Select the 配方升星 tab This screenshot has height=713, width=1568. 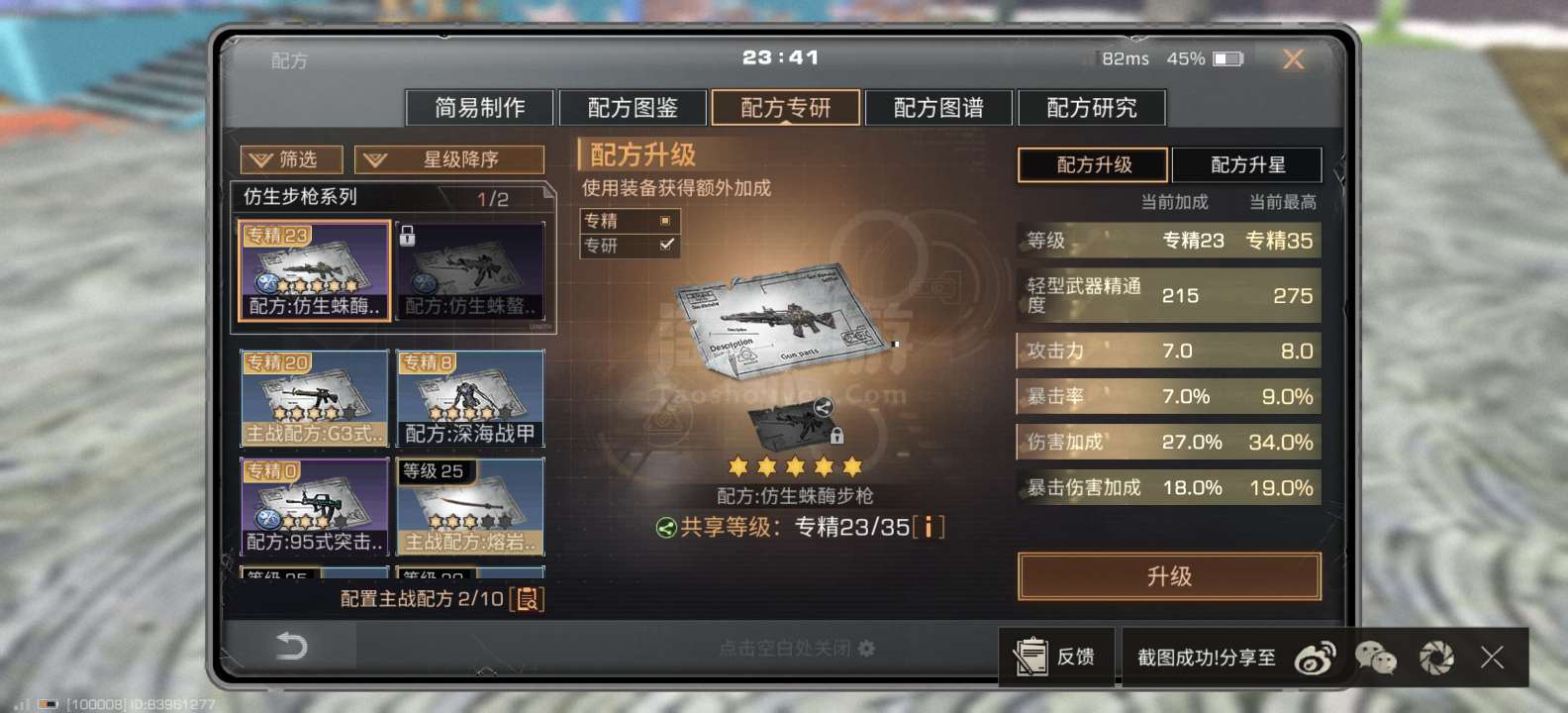1247,164
